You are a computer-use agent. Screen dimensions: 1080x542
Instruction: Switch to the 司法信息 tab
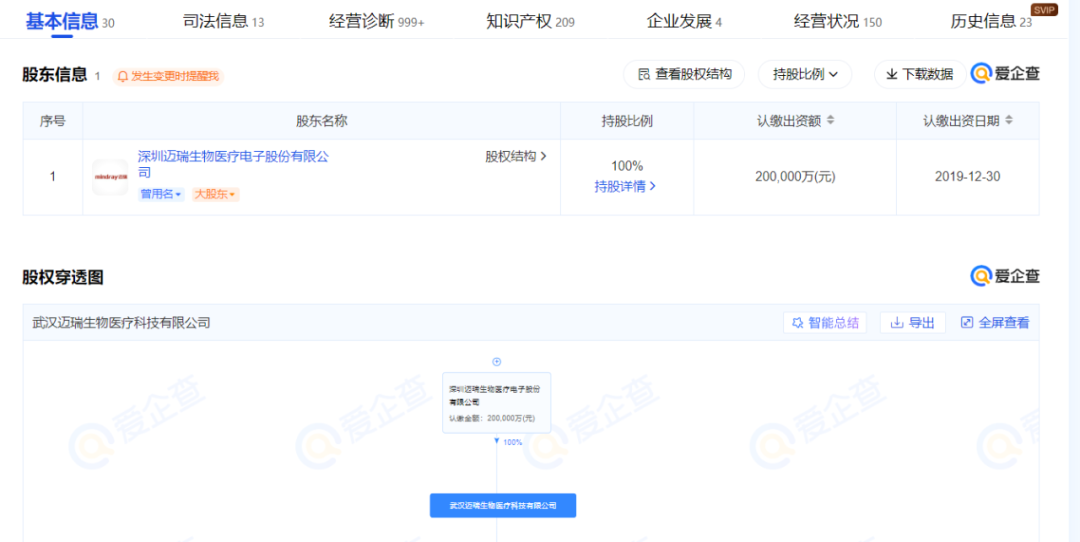point(223,21)
